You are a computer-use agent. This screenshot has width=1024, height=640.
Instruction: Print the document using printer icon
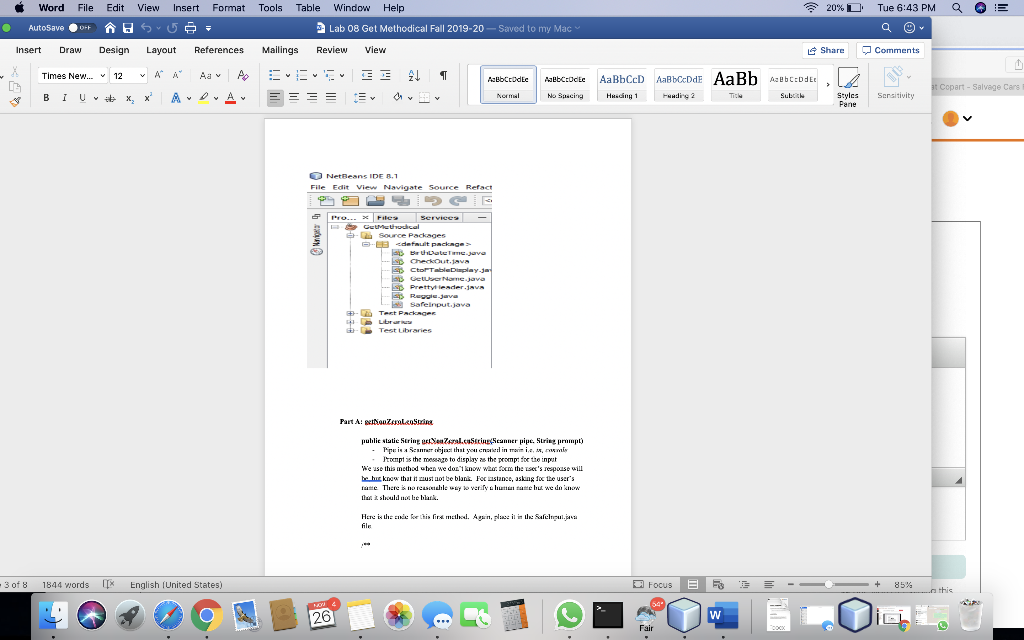tap(190, 28)
